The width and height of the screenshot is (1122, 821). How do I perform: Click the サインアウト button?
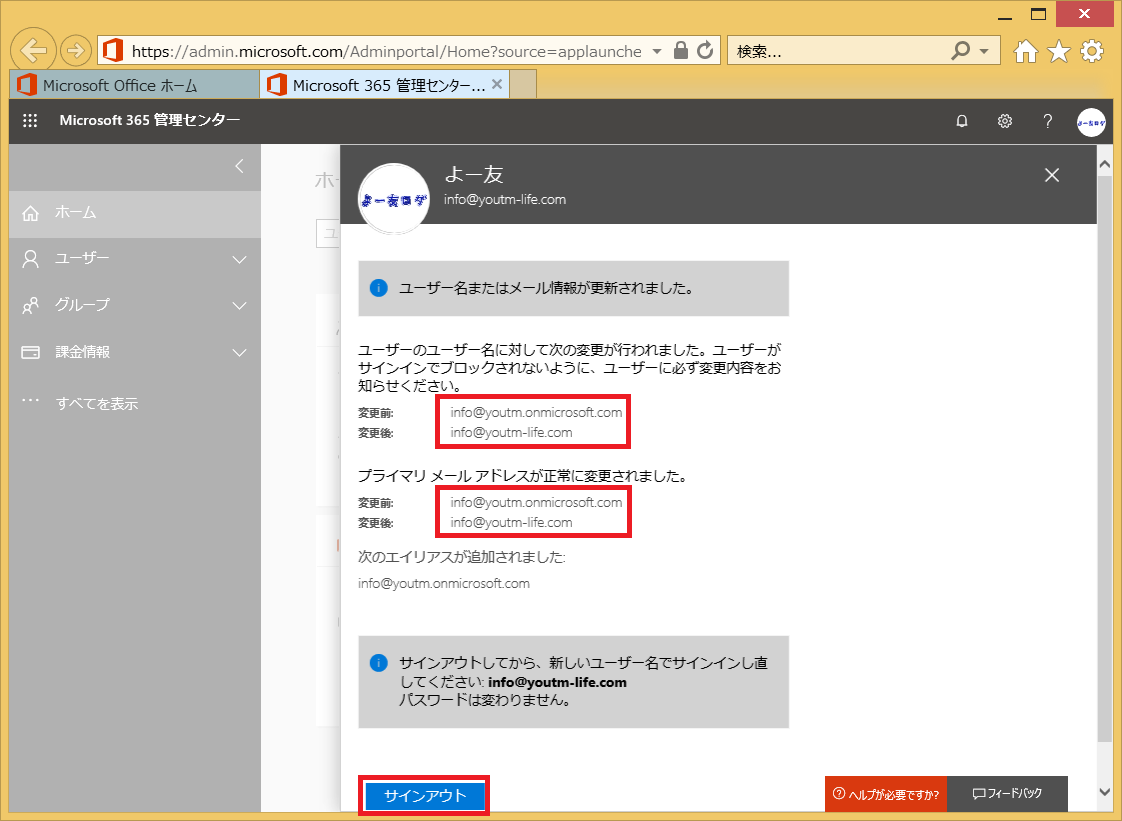[424, 795]
